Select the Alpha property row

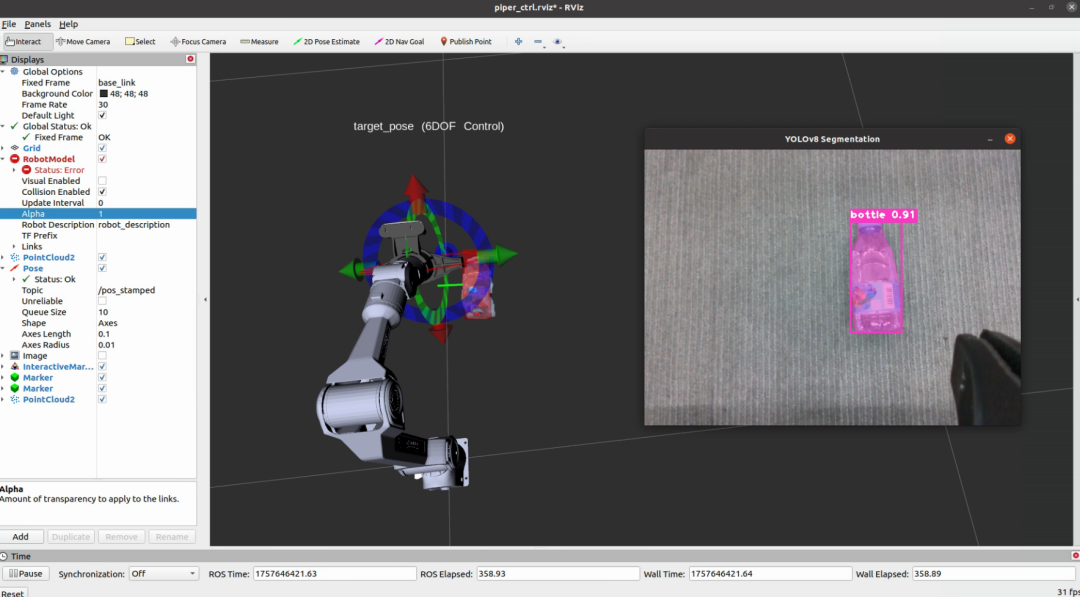tap(98, 214)
